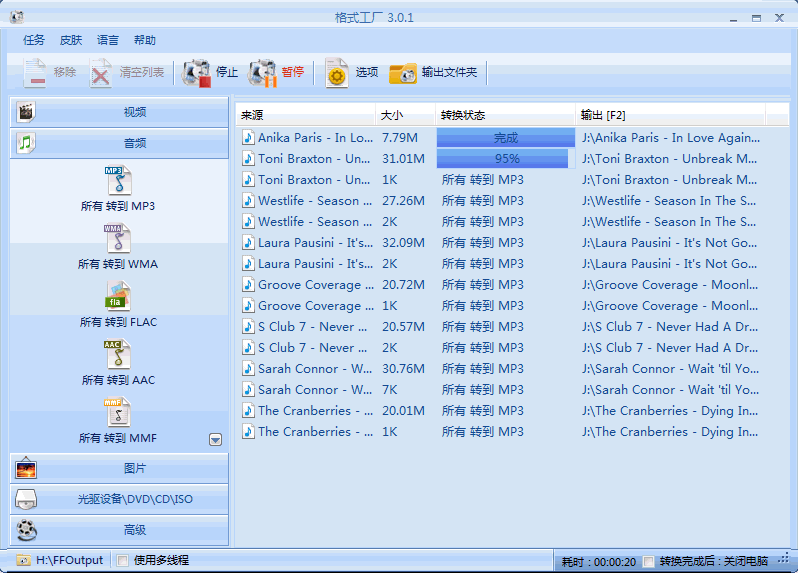This screenshot has width=798, height=573.
Task: Click music file icon of Anika Paris row
Action: (x=248, y=137)
